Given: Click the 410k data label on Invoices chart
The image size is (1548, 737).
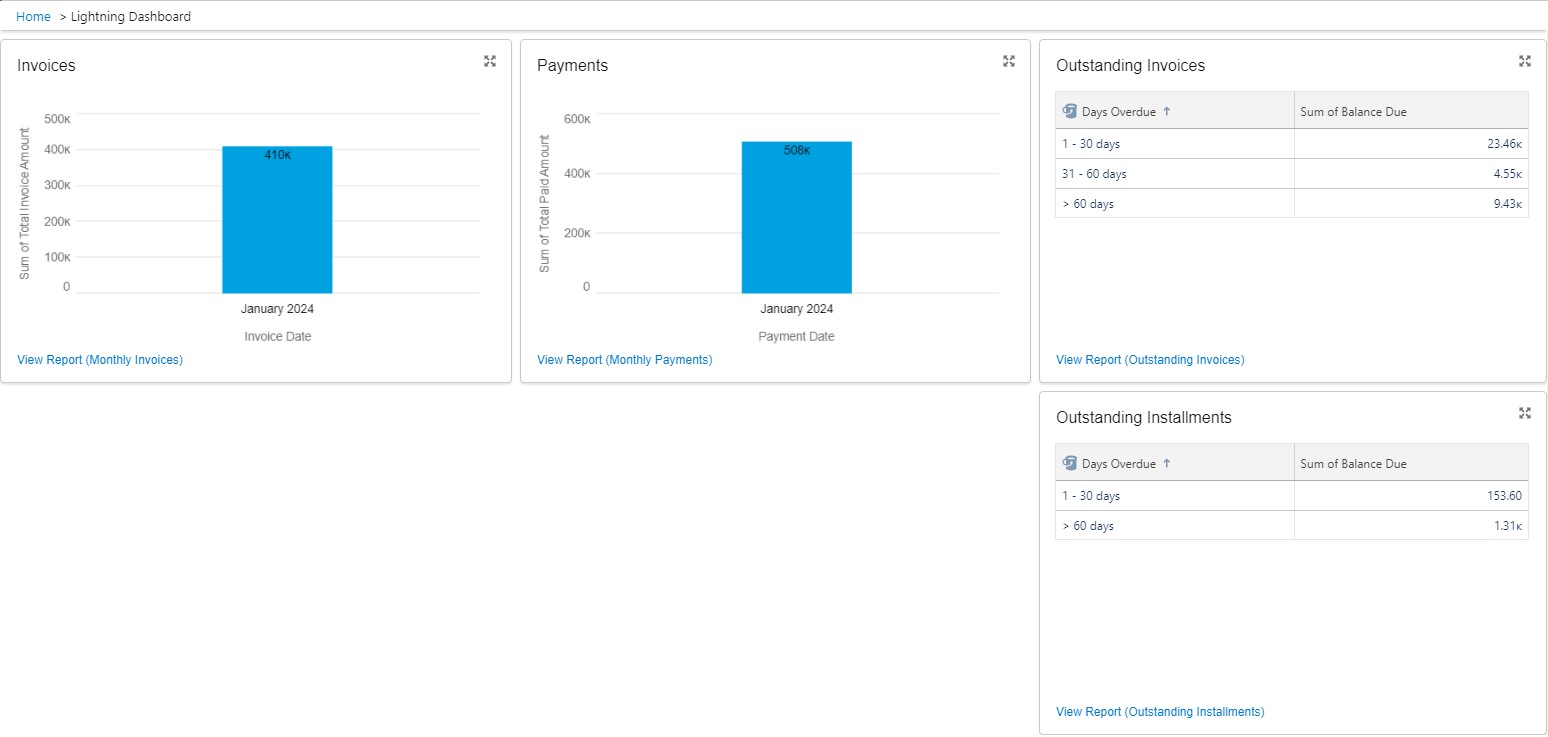Looking at the screenshot, I should coord(277,155).
